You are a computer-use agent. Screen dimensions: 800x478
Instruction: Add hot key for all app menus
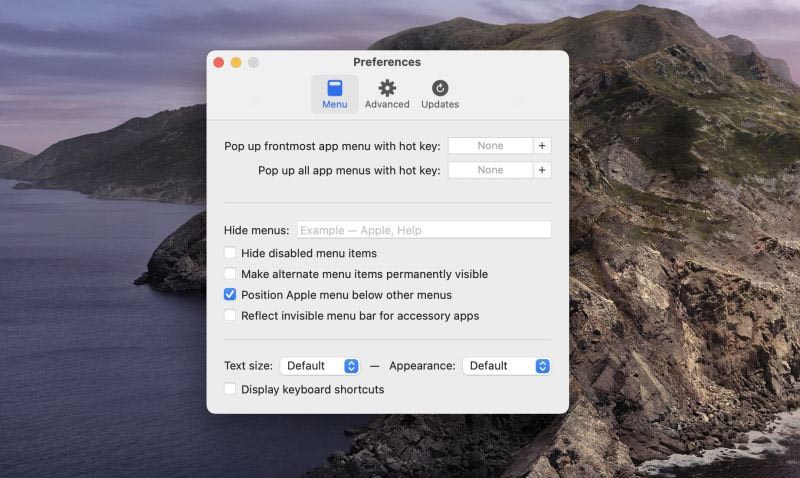(542, 170)
